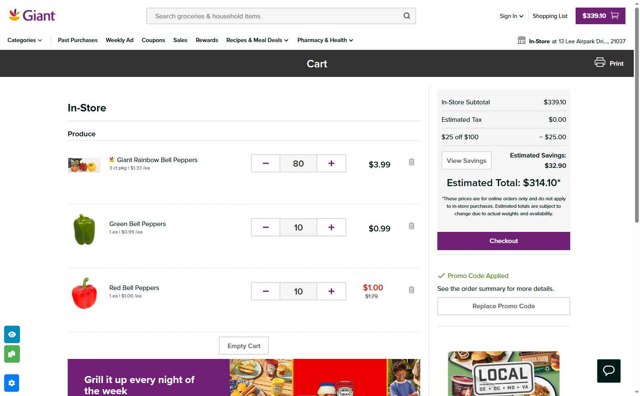Open Past Purchases
The image size is (640, 396).
pos(78,40)
